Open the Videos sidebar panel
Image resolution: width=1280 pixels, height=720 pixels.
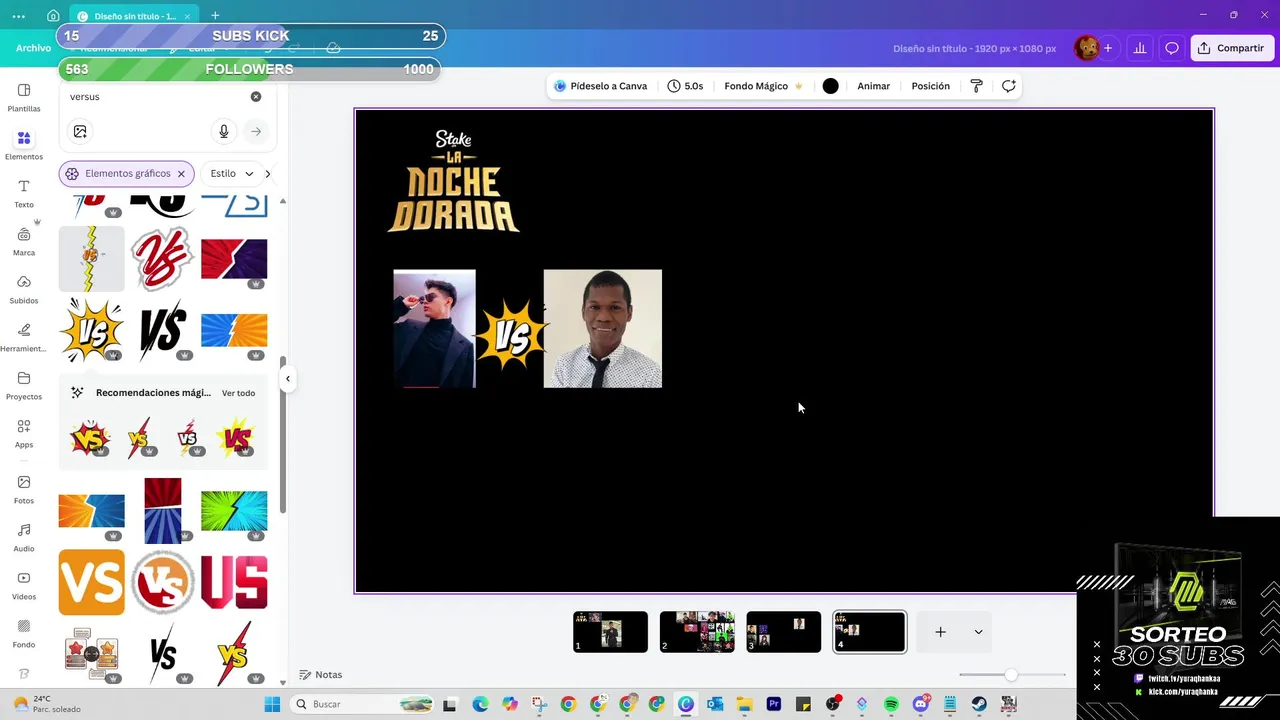click(24, 585)
